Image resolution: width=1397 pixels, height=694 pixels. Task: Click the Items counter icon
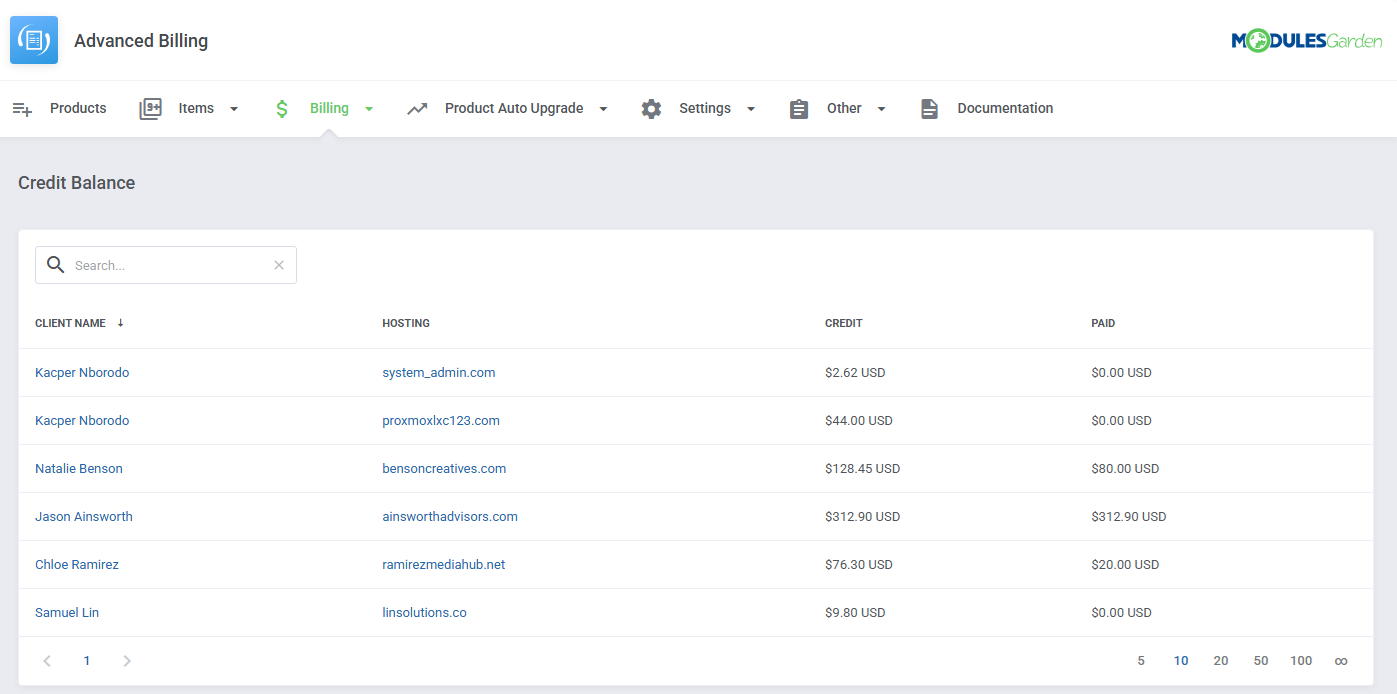click(150, 108)
